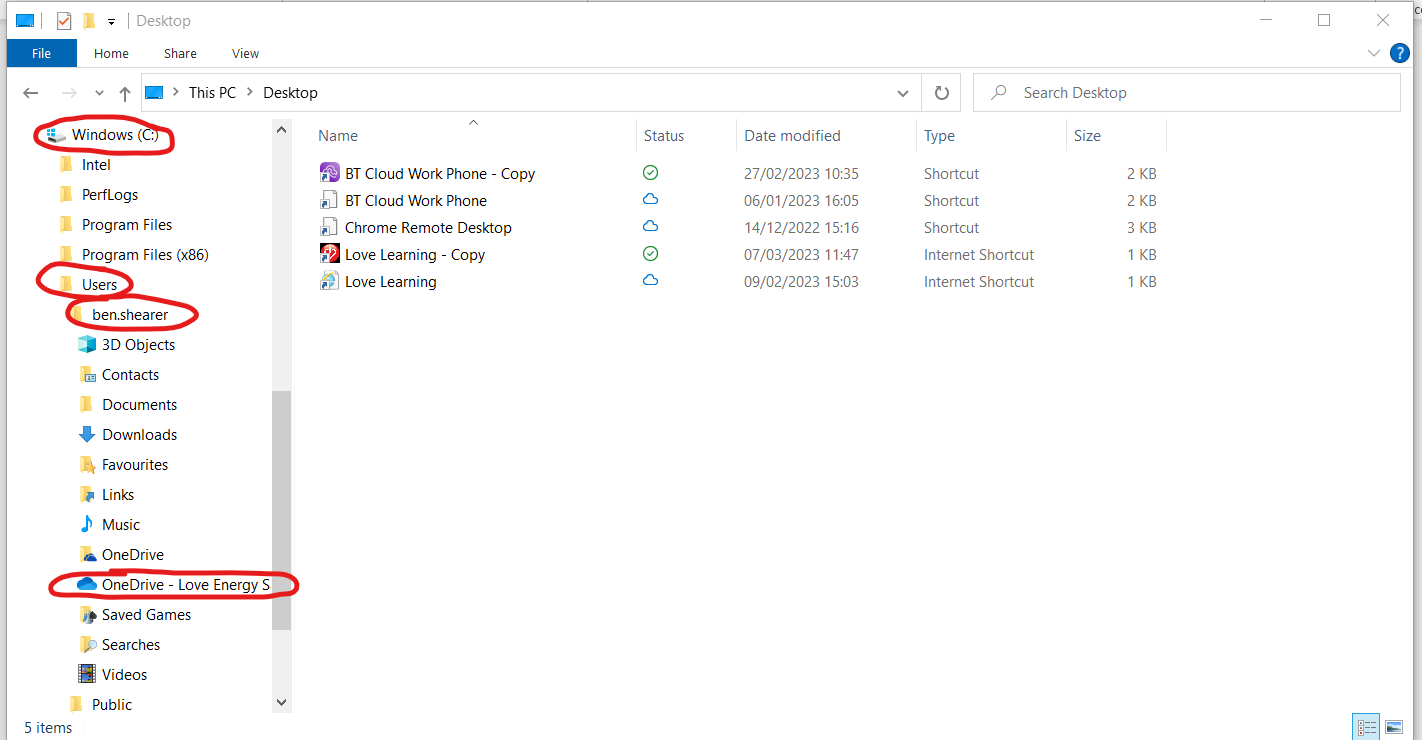
Task: Click the Contacts folder icon
Action: 87,374
